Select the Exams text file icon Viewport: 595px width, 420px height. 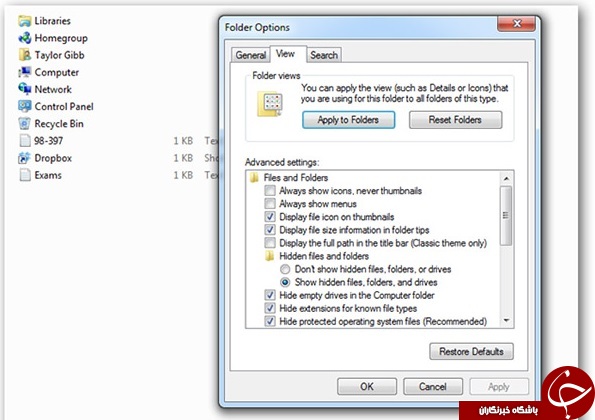[25, 175]
